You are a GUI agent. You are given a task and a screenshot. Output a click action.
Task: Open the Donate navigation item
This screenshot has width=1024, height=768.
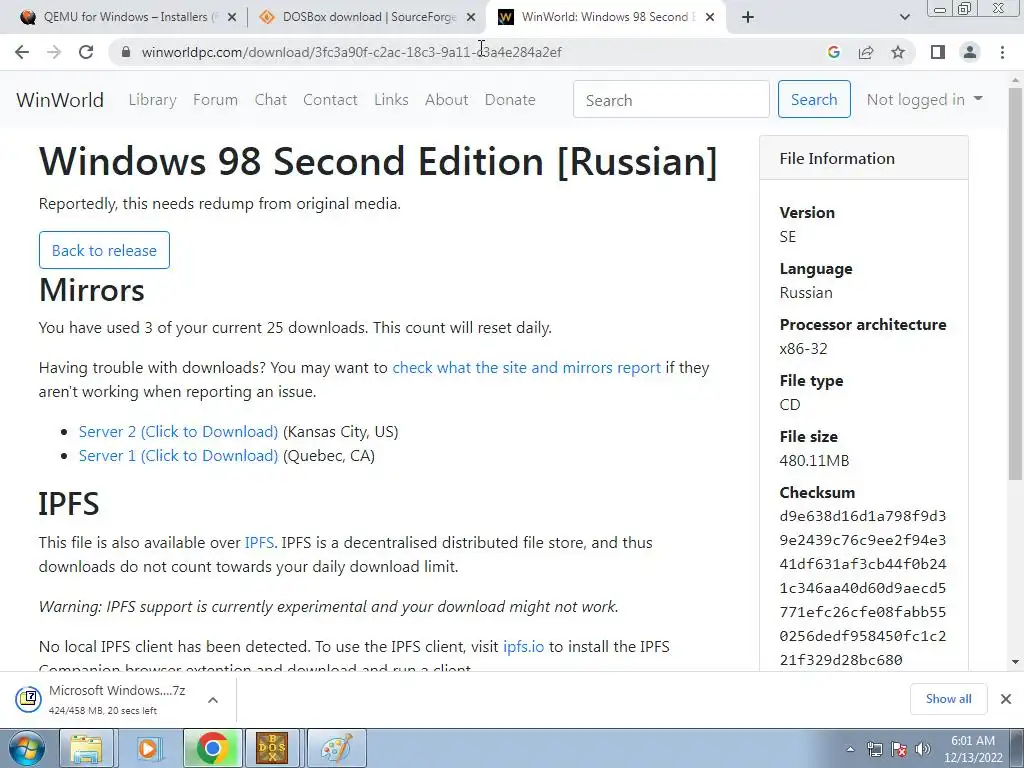click(510, 100)
